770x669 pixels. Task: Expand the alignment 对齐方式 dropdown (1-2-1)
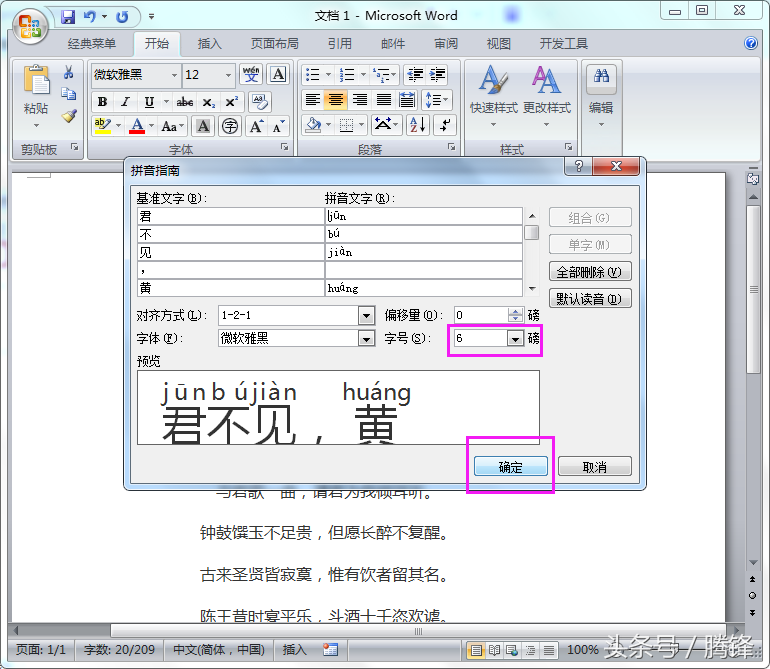pyautogui.click(x=366, y=315)
